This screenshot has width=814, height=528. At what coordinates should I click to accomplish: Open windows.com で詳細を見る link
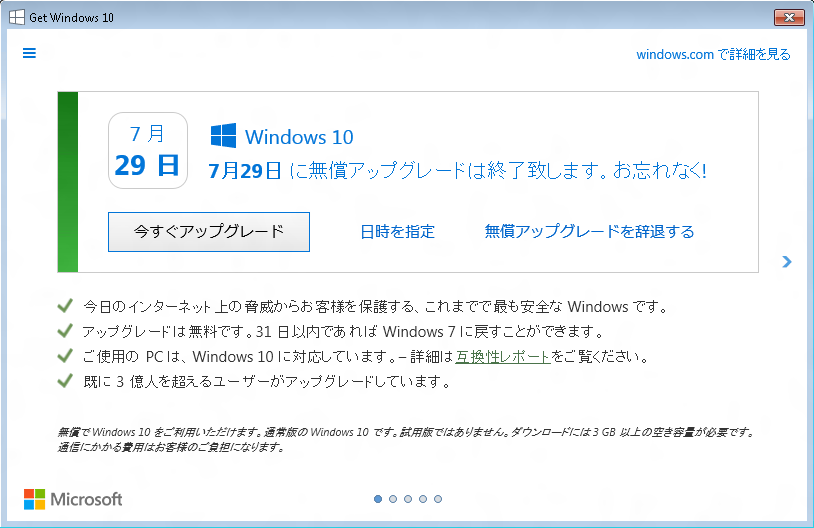coord(713,54)
